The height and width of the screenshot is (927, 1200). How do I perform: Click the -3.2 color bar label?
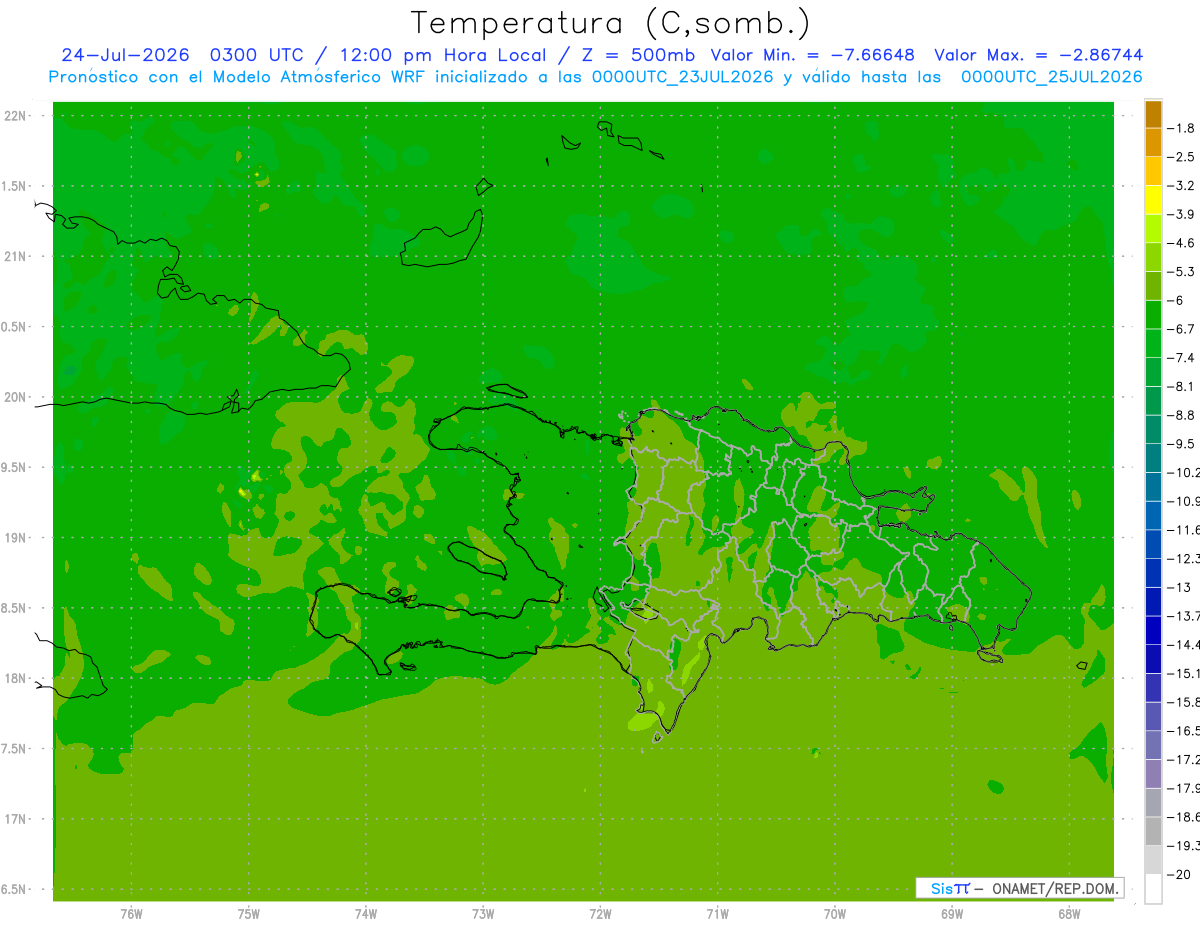(1181, 186)
